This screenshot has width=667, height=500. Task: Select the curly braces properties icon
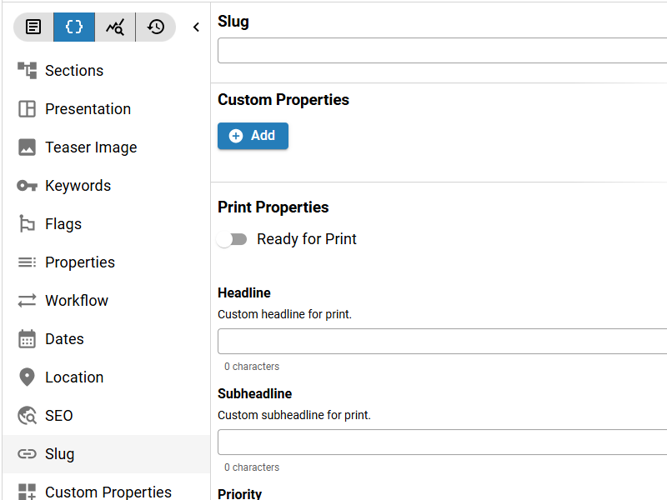(x=74, y=27)
